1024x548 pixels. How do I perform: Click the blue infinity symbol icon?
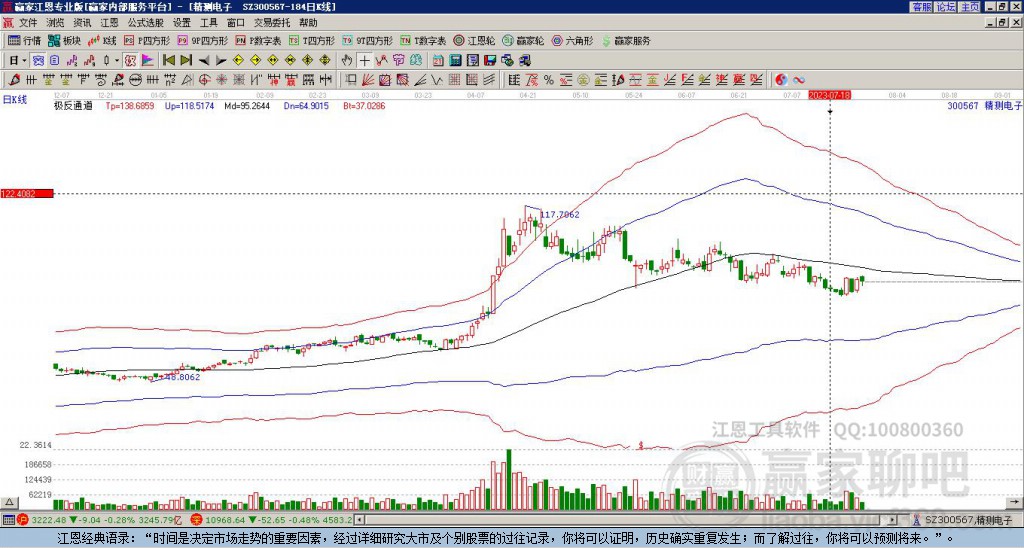(799, 80)
